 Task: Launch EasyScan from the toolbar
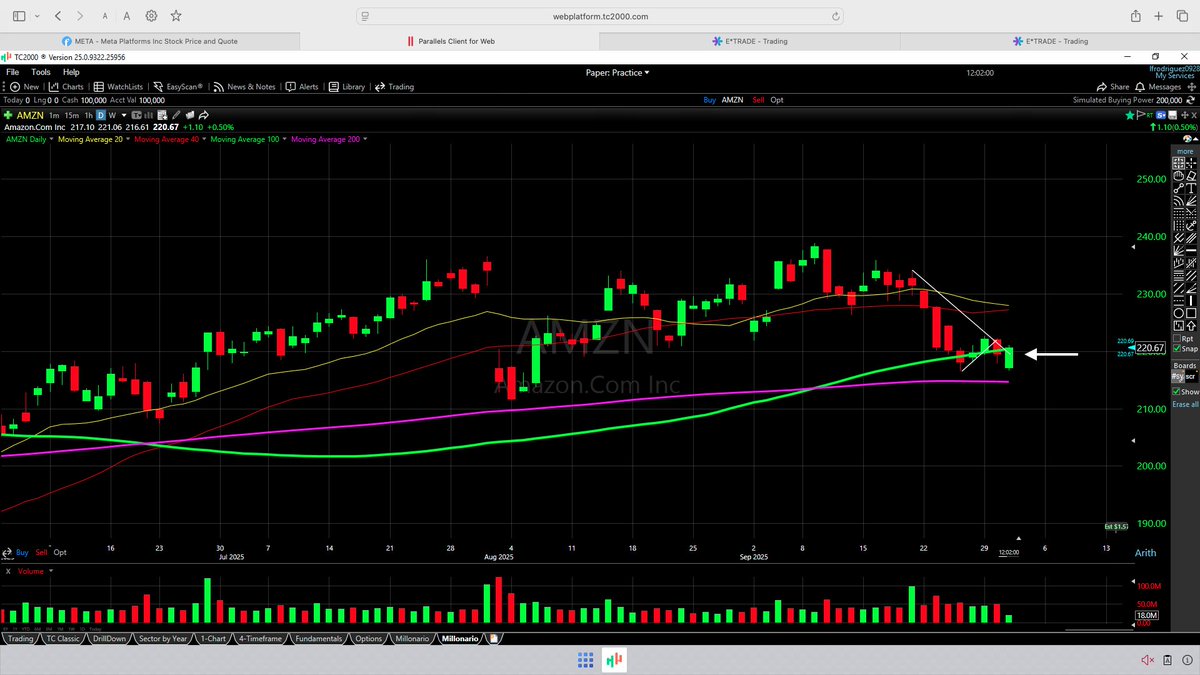[177, 87]
